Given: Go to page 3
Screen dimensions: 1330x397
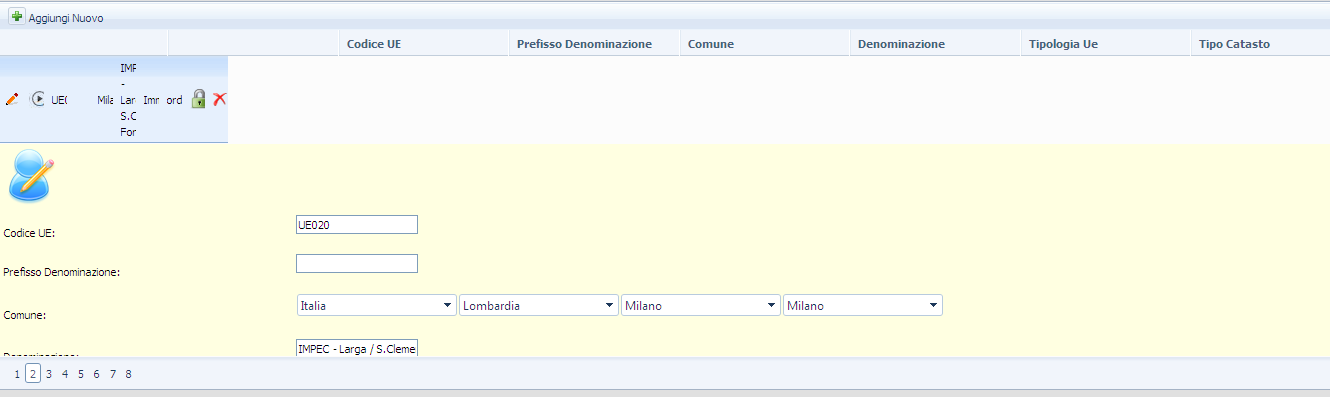Looking at the screenshot, I should 49,374.
